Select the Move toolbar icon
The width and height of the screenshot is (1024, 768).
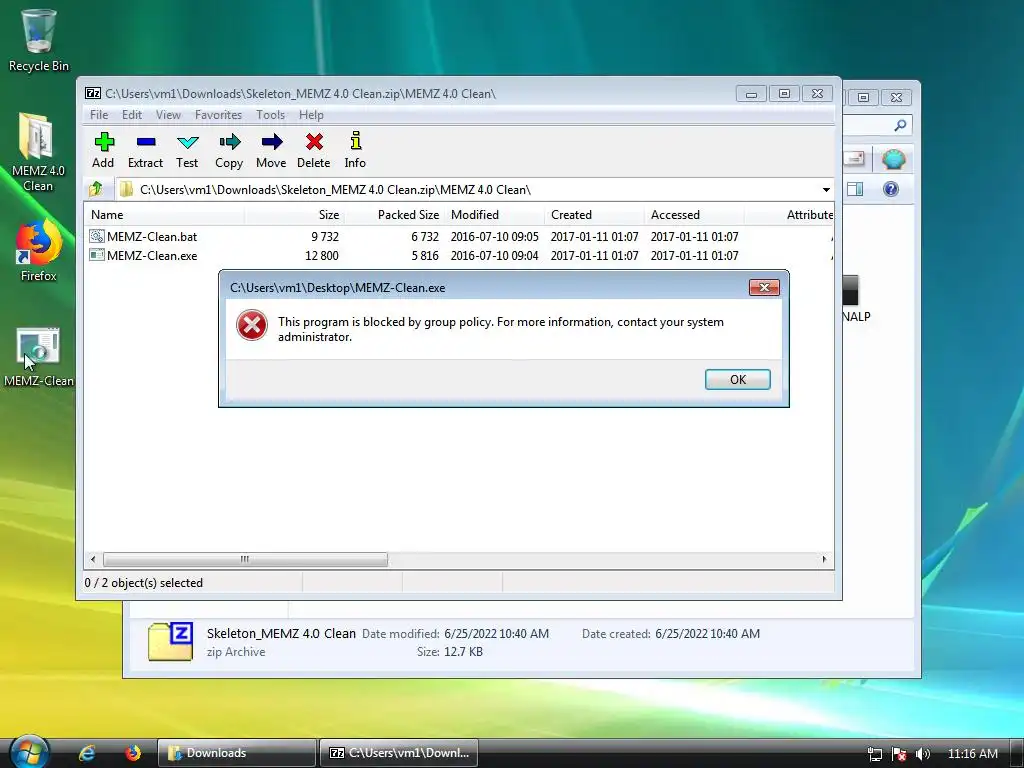click(271, 150)
